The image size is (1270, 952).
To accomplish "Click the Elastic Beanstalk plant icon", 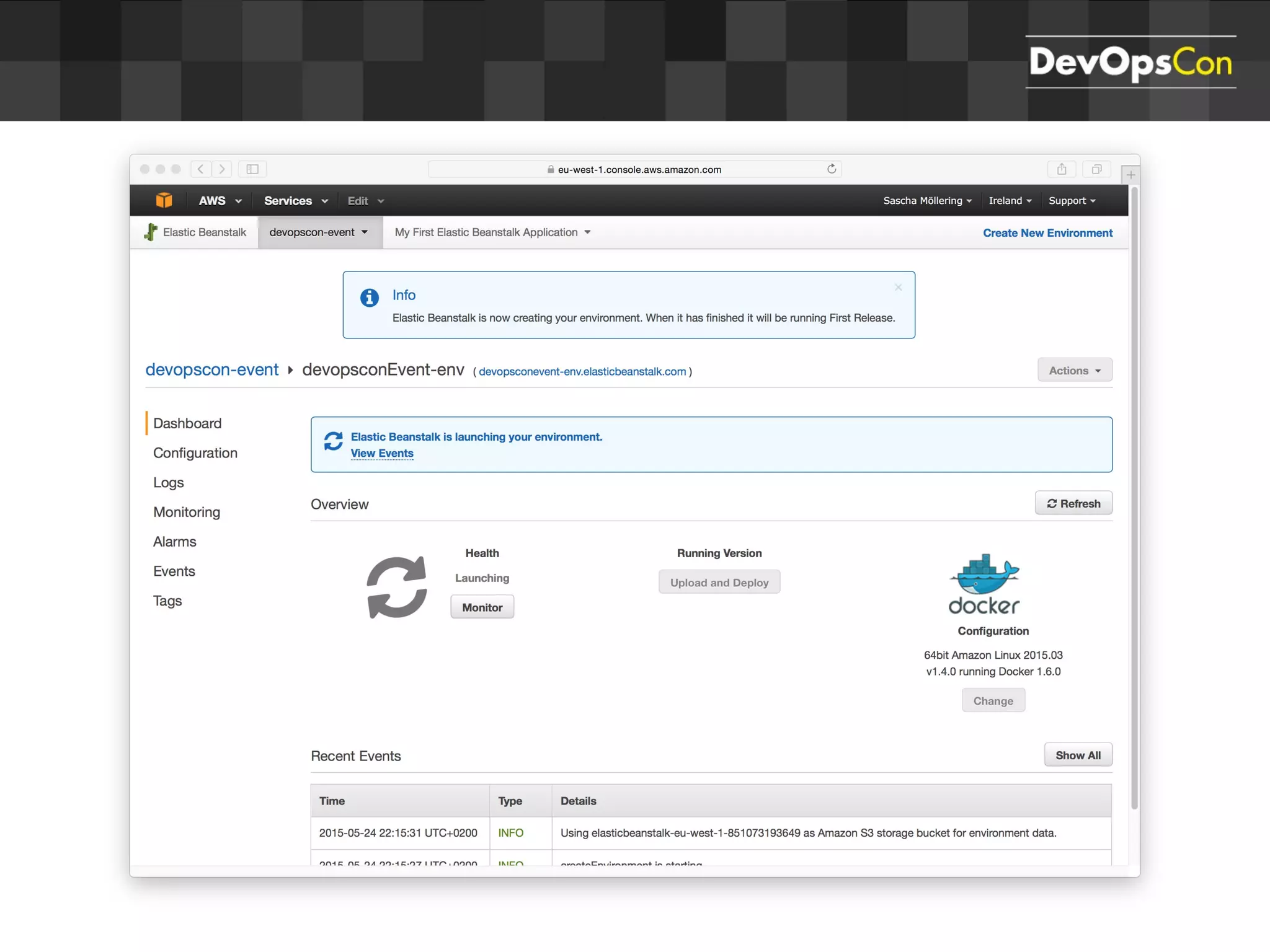I will [151, 232].
